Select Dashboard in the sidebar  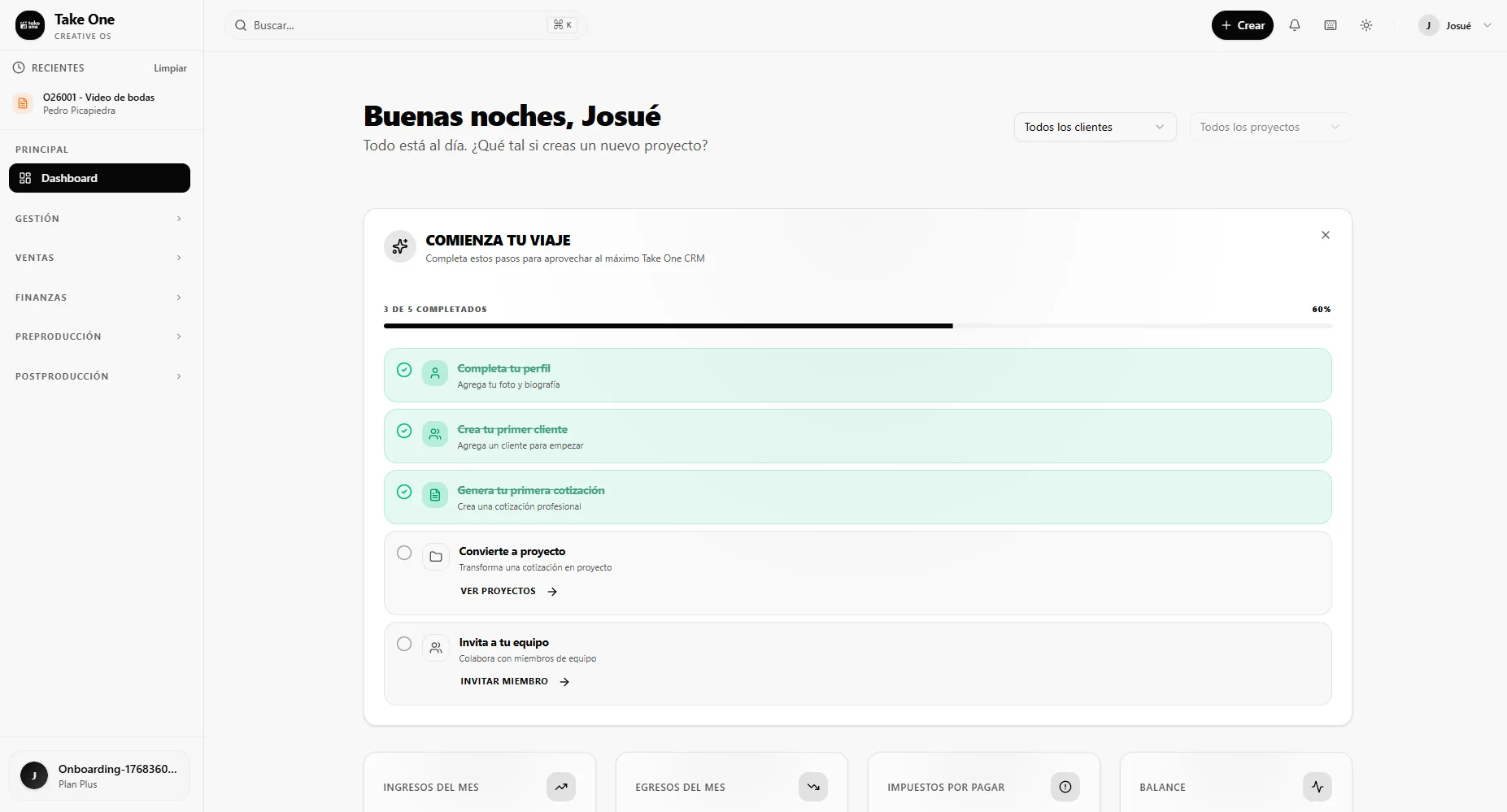pos(99,178)
